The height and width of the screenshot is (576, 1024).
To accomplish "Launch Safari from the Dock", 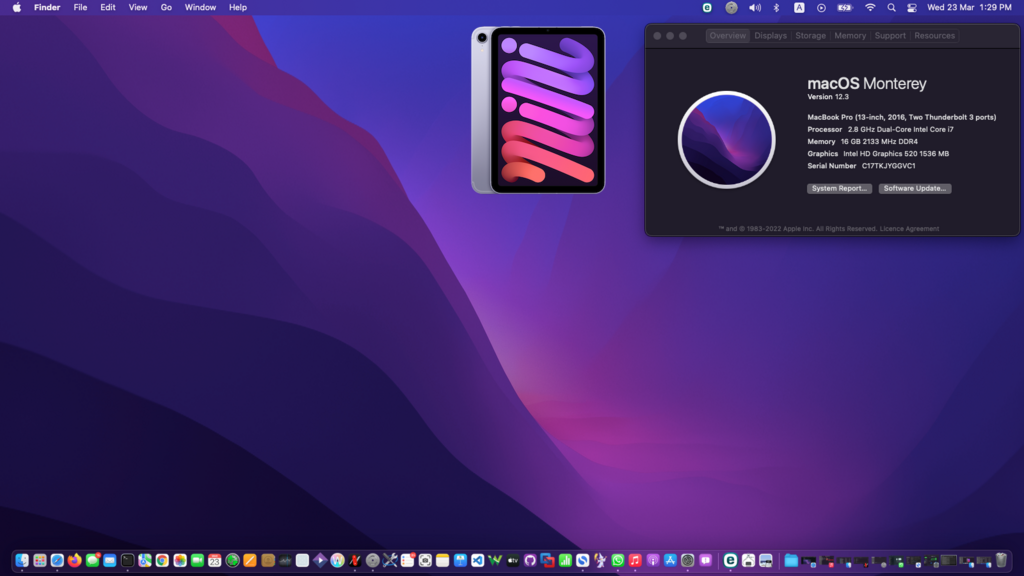I will coord(57,560).
